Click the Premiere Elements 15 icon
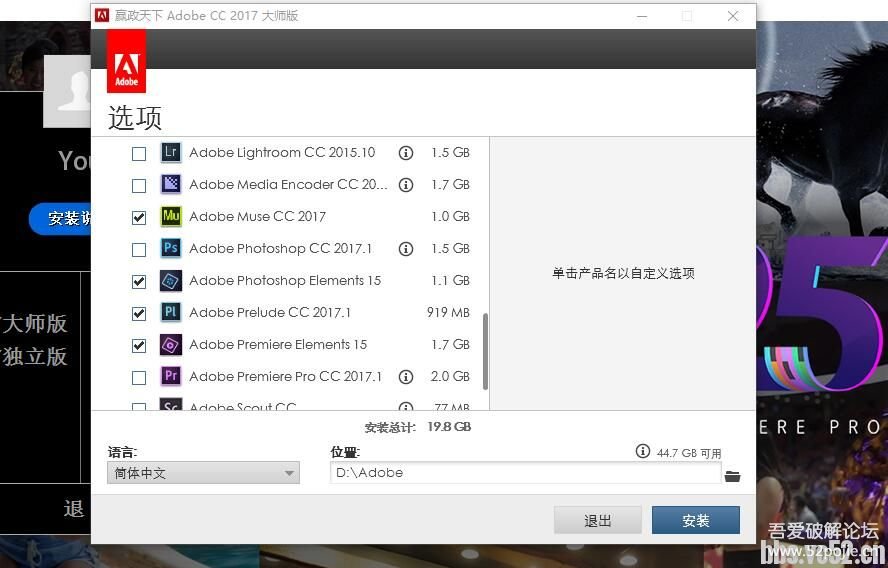 pos(170,344)
